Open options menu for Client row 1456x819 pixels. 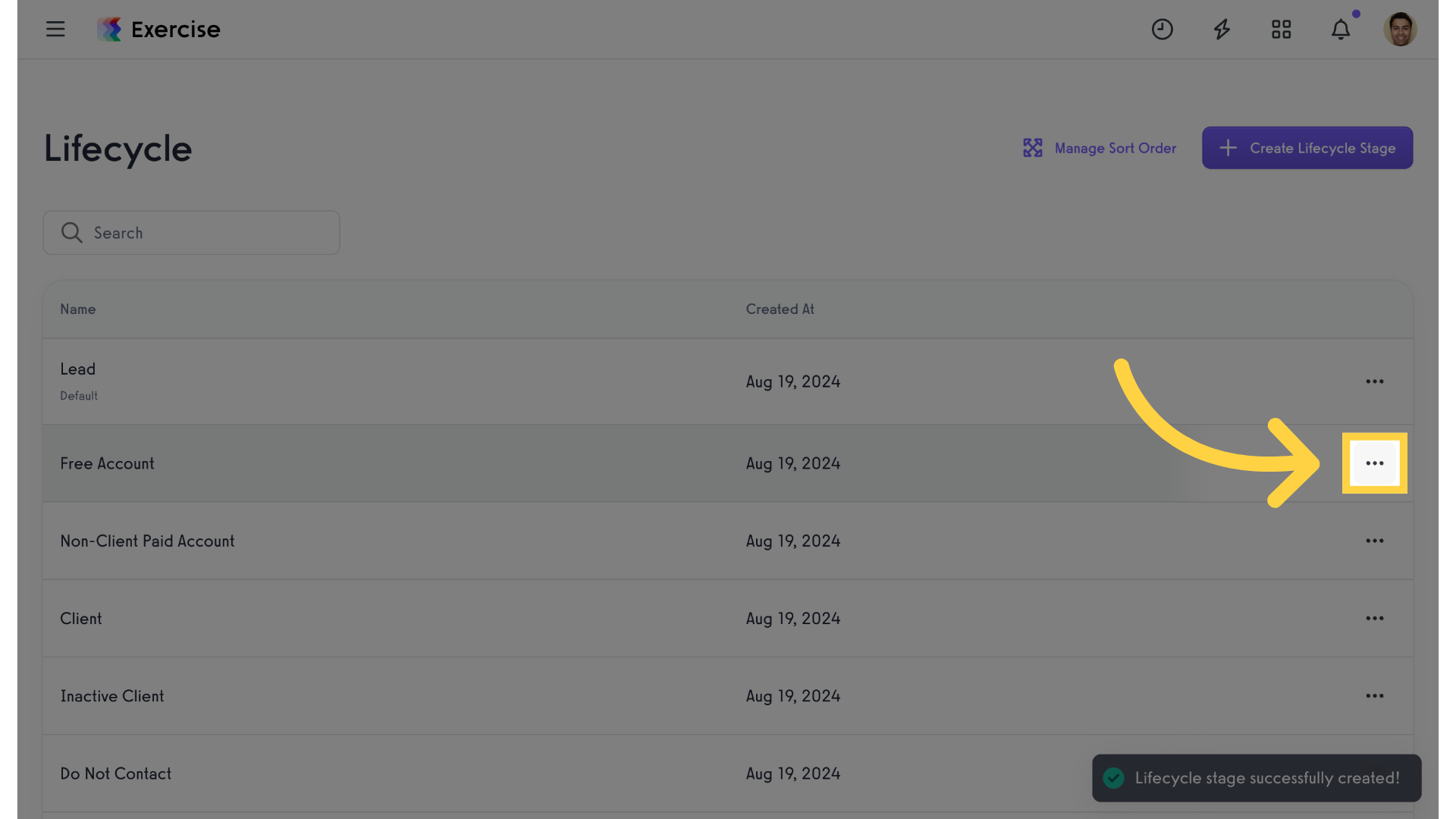click(1374, 618)
